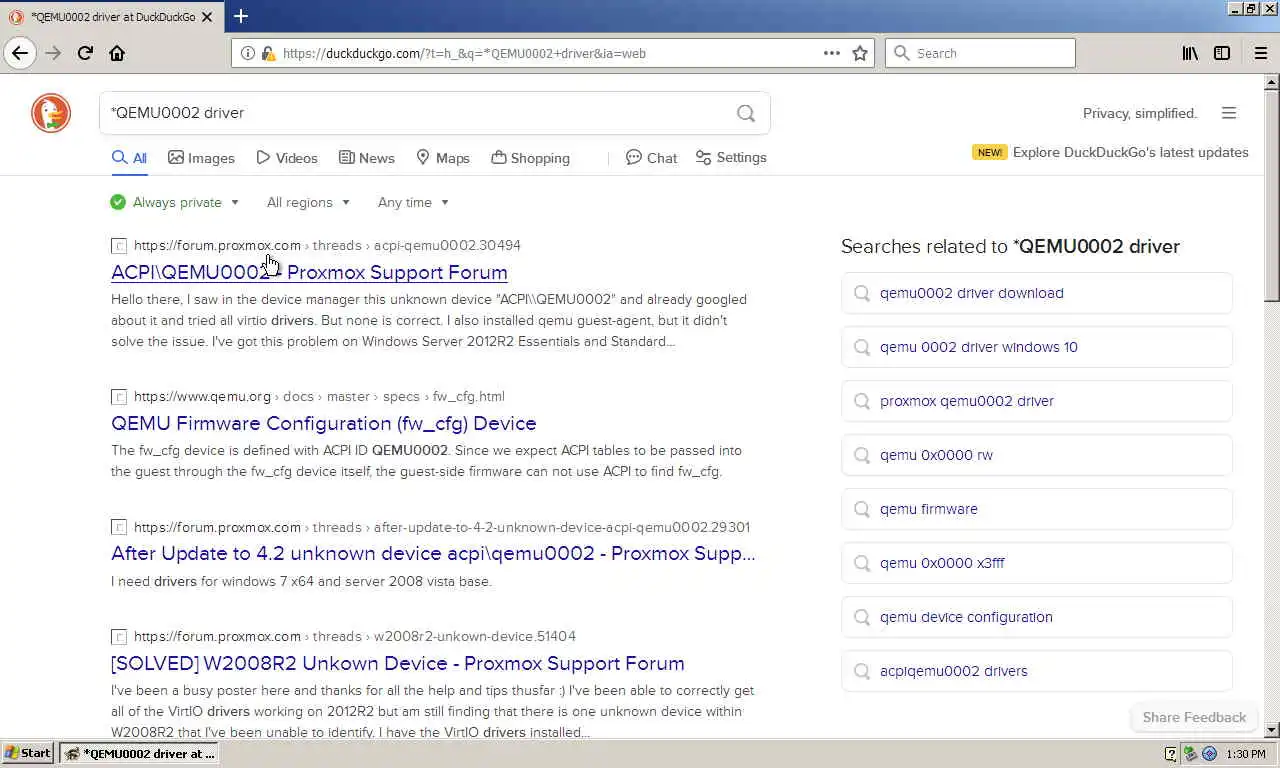Click favicon beside first forum.proxmox.com result
Image resolution: width=1280 pixels, height=768 pixels.
click(x=119, y=246)
